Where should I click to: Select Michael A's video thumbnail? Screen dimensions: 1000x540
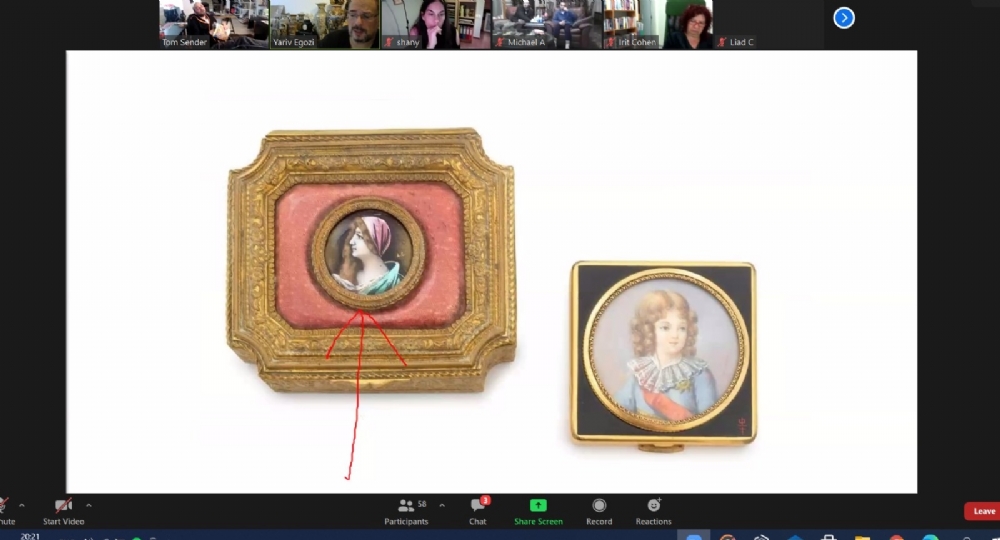[x=547, y=24]
